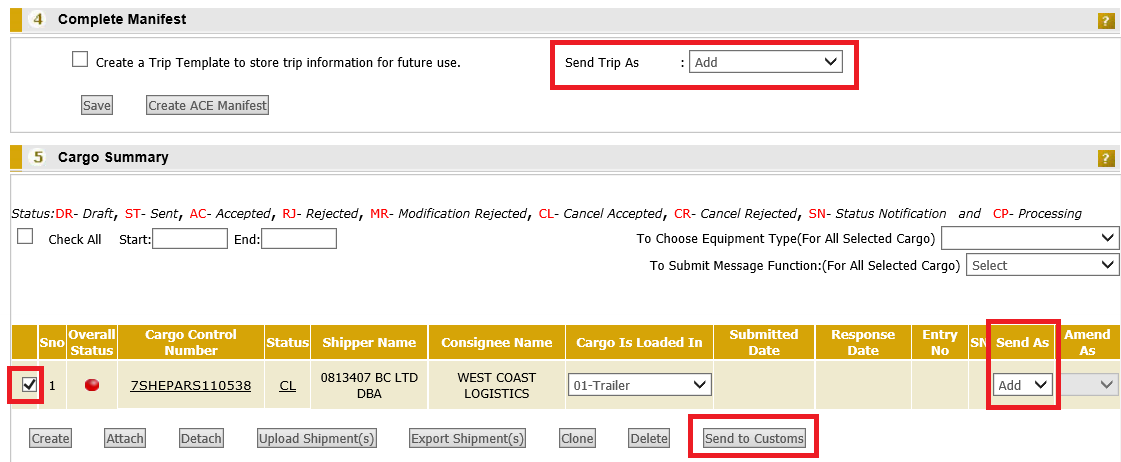The image size is (1121, 462).
Task: Click the Cargo Summary section title
Action: coord(113,157)
